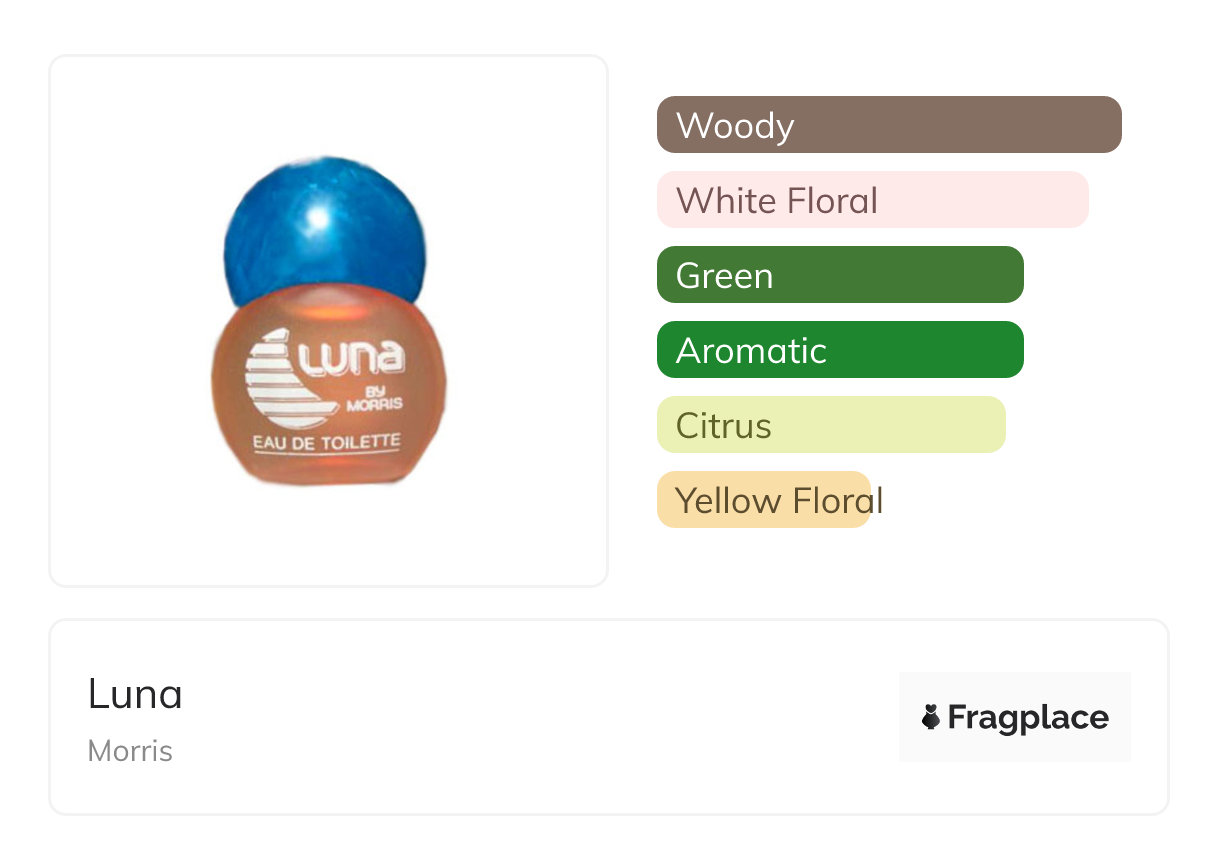Viewport: 1218px width, 864px height.
Task: Click the Fragplace perfume bottle icon
Action: [931, 717]
